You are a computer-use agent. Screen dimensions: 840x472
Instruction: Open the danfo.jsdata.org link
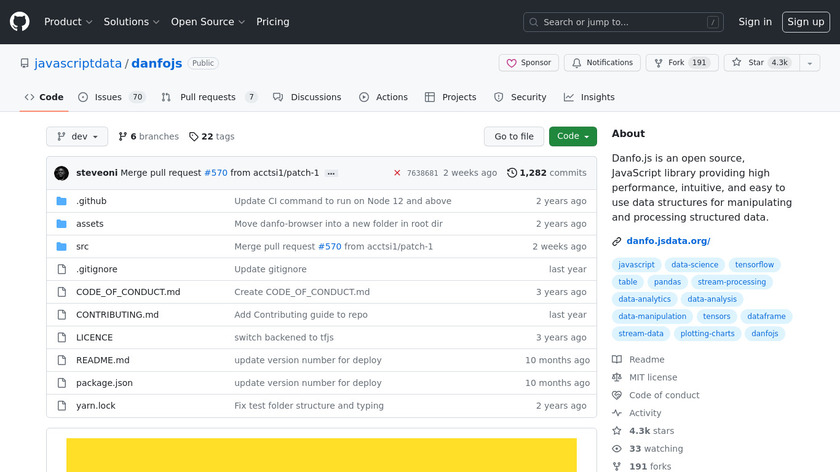click(668, 241)
